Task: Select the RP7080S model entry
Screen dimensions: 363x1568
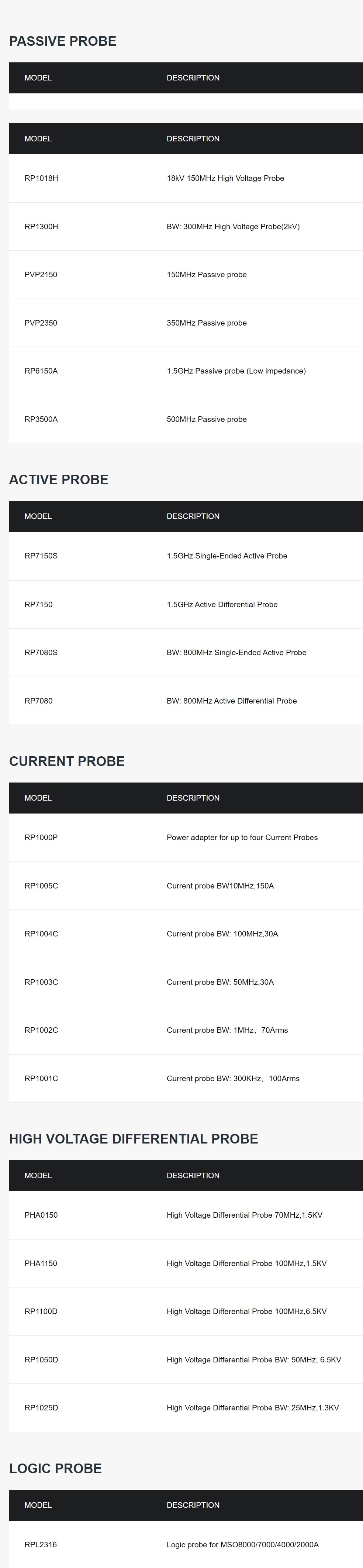Action: [41, 653]
